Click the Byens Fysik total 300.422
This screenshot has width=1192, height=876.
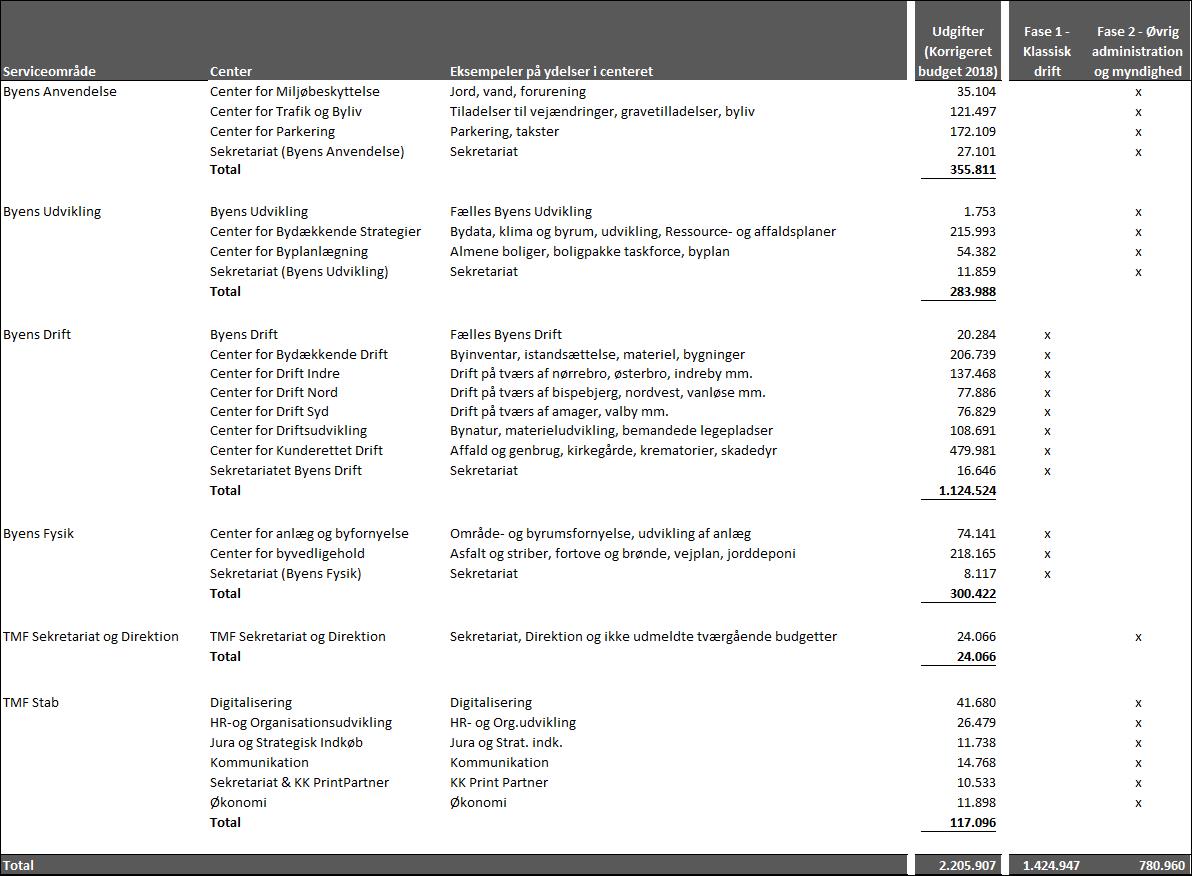973,593
